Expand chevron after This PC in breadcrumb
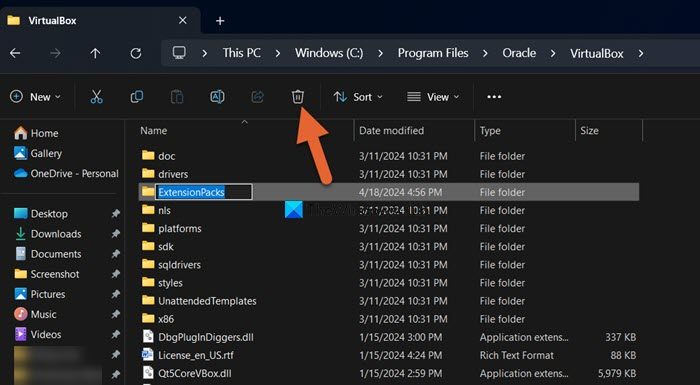The height and width of the screenshot is (385, 700). tap(278, 54)
